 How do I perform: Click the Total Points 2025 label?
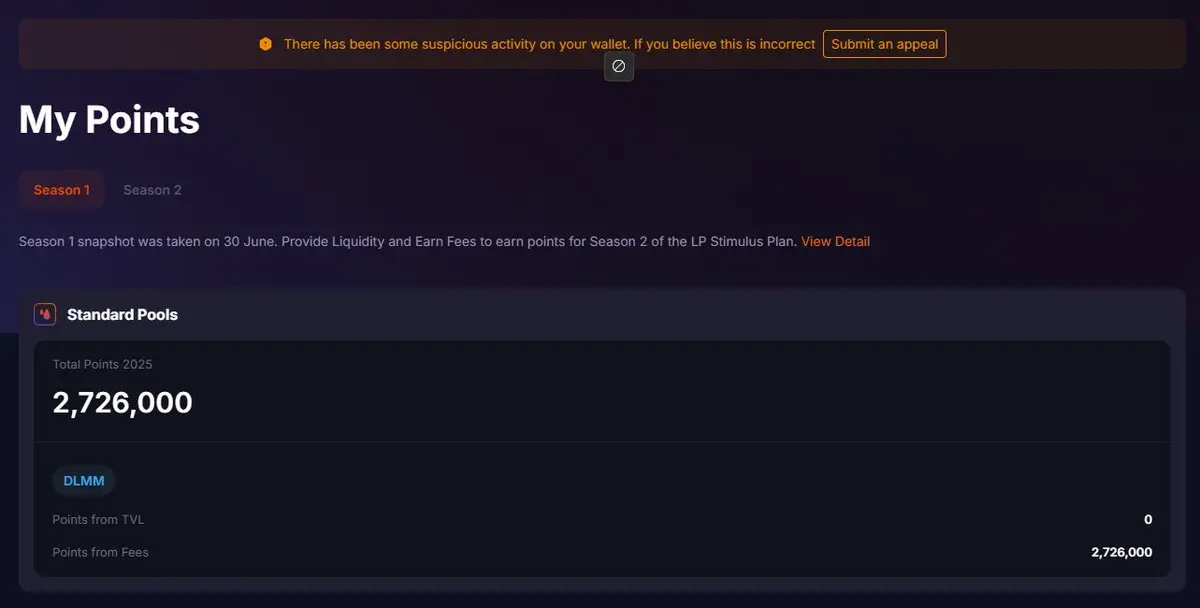point(102,364)
